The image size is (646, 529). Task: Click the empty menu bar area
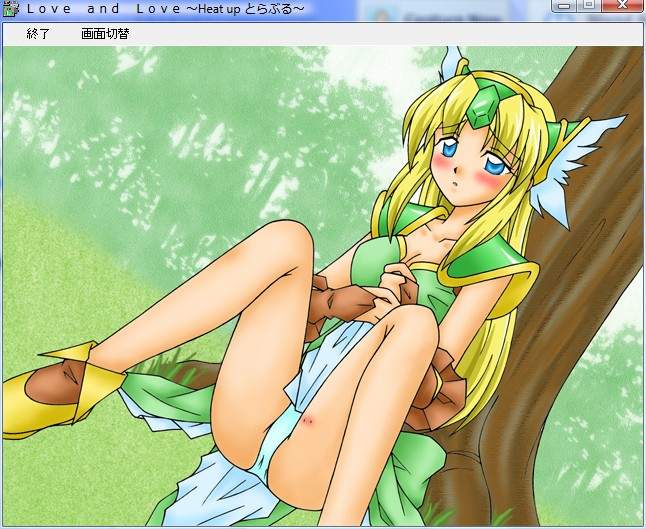click(400, 33)
